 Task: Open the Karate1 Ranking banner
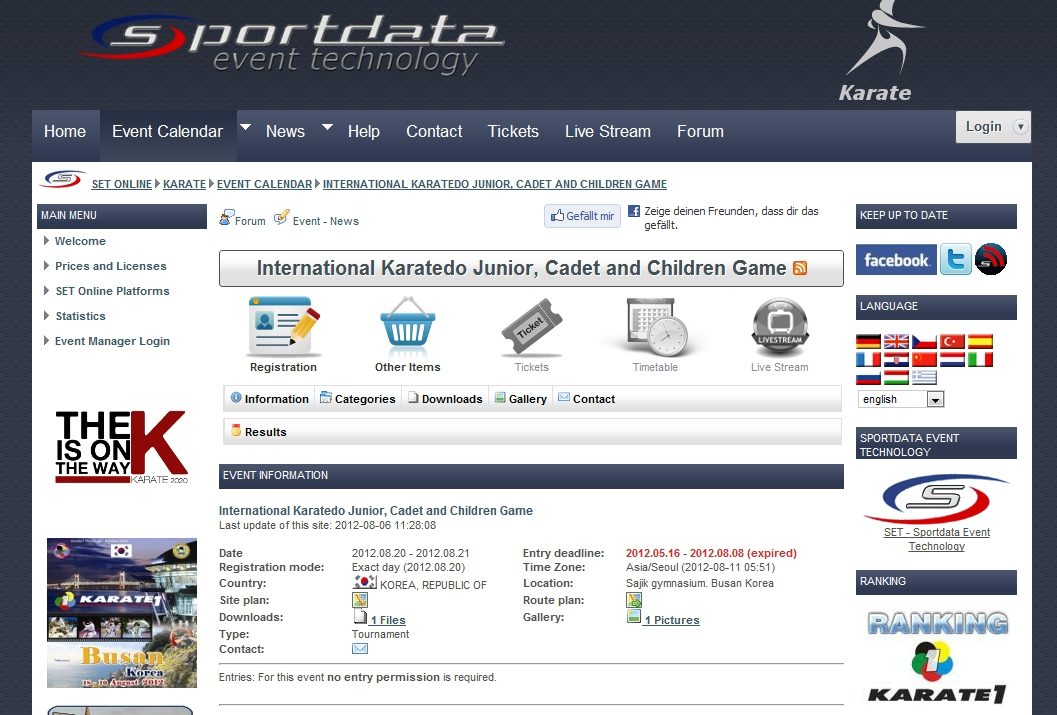[x=937, y=657]
